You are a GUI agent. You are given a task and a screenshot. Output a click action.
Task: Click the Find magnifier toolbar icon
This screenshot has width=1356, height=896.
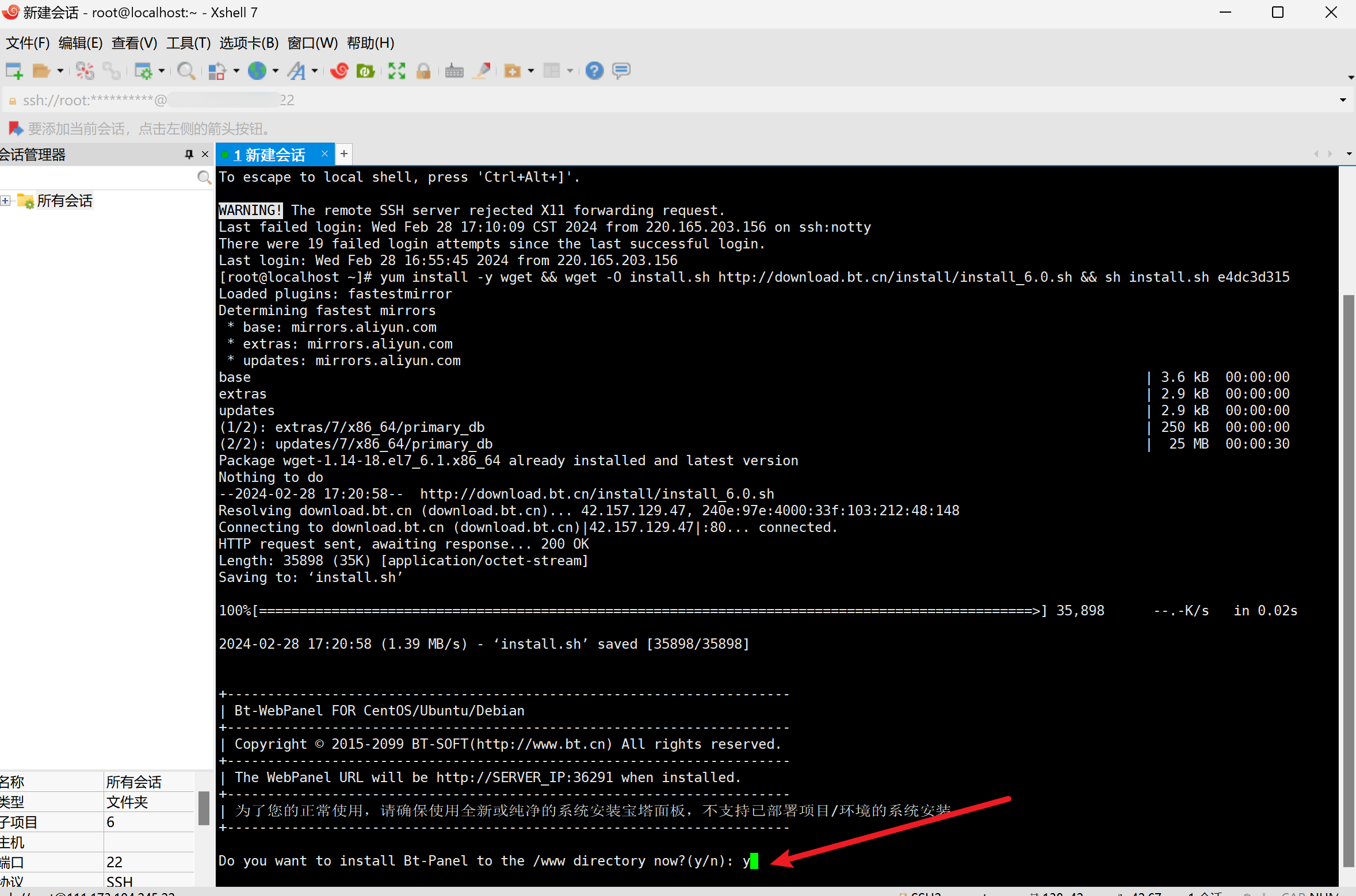point(186,71)
